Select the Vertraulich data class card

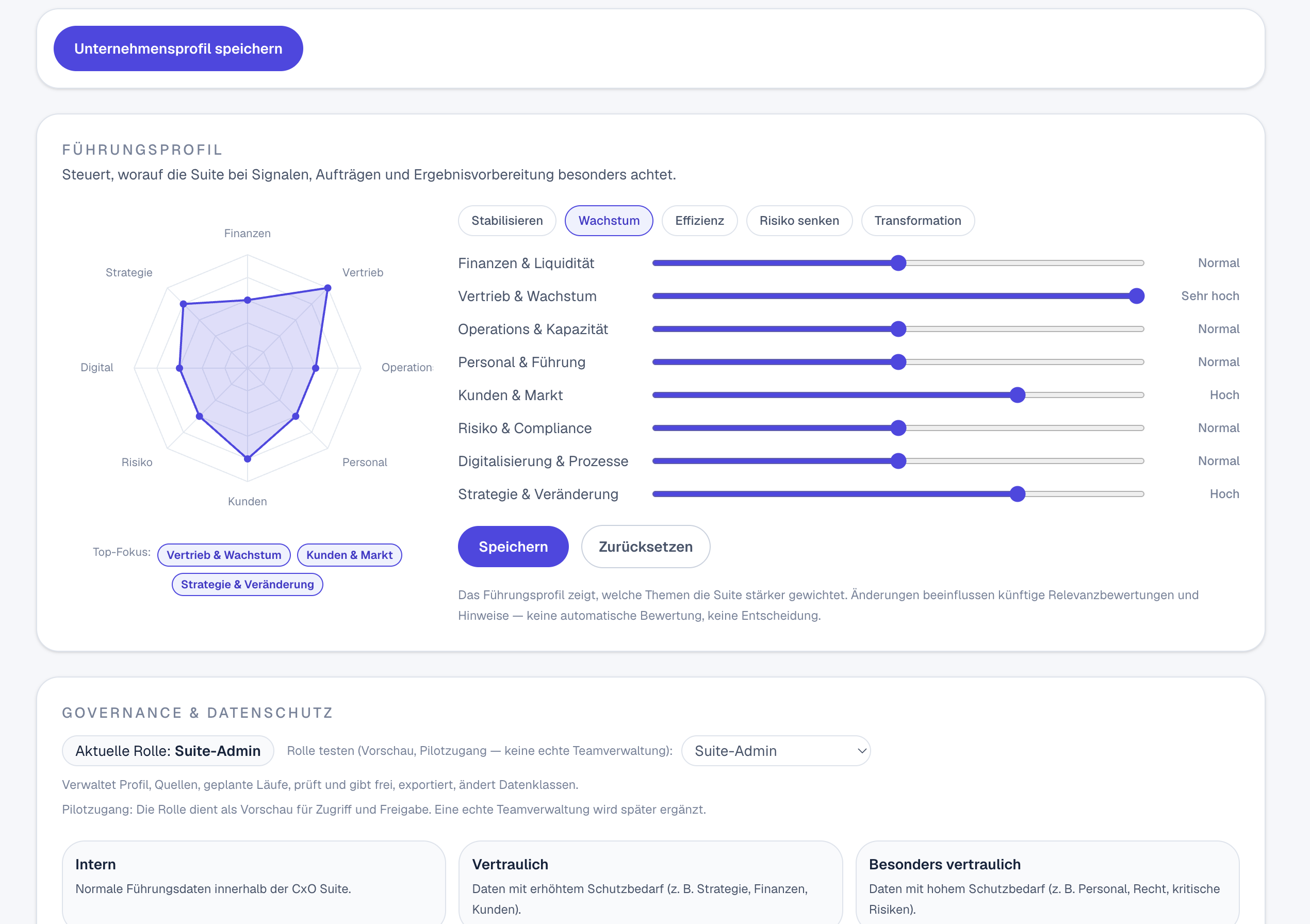pyautogui.click(x=650, y=882)
